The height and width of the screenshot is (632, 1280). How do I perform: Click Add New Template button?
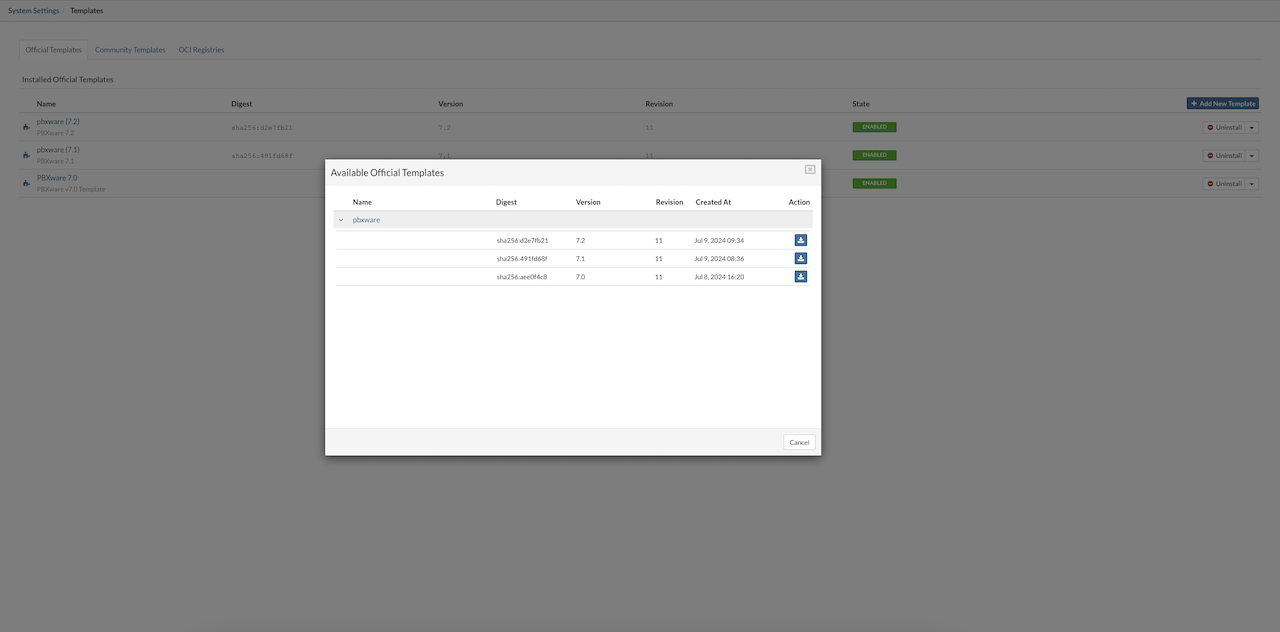click(x=1222, y=104)
